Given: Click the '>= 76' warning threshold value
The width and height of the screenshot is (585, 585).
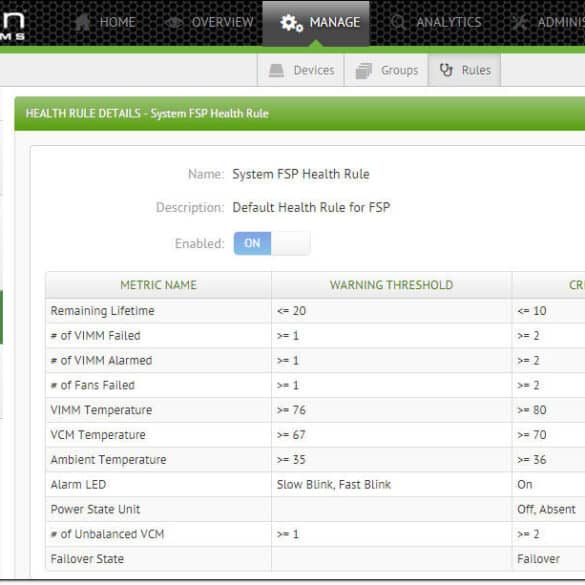Looking at the screenshot, I should coord(291,410).
